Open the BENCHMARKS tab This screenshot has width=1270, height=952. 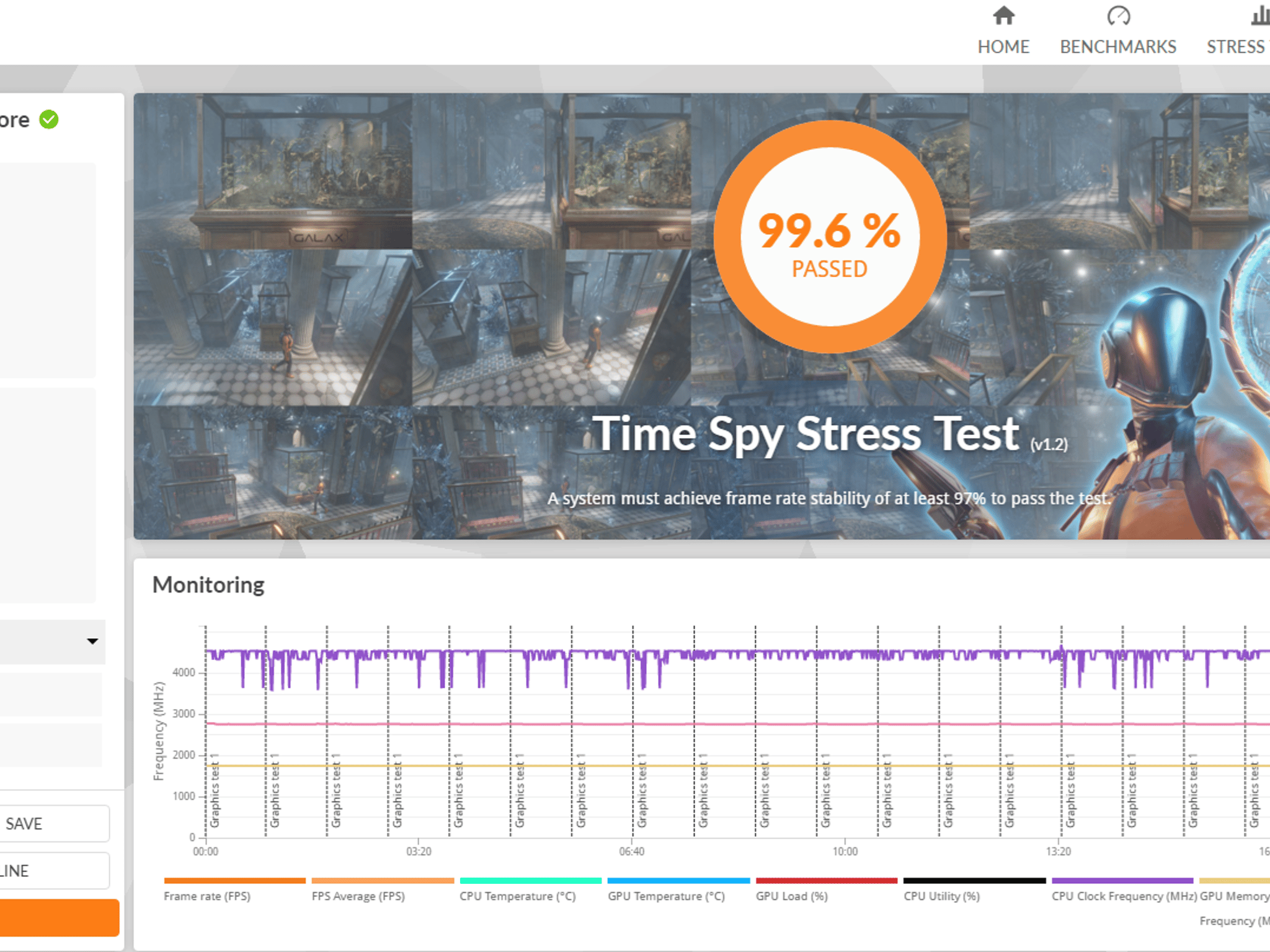tap(1118, 31)
